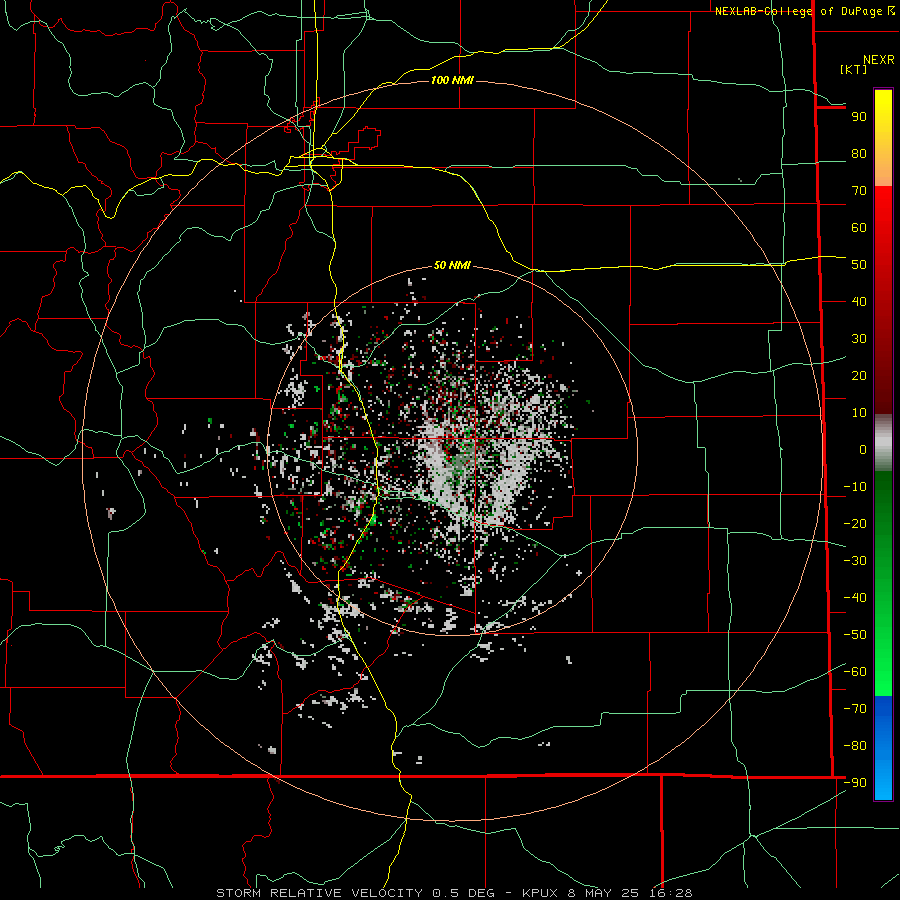Click the -50 value on the velocity scale
The height and width of the screenshot is (900, 900).
[855, 635]
